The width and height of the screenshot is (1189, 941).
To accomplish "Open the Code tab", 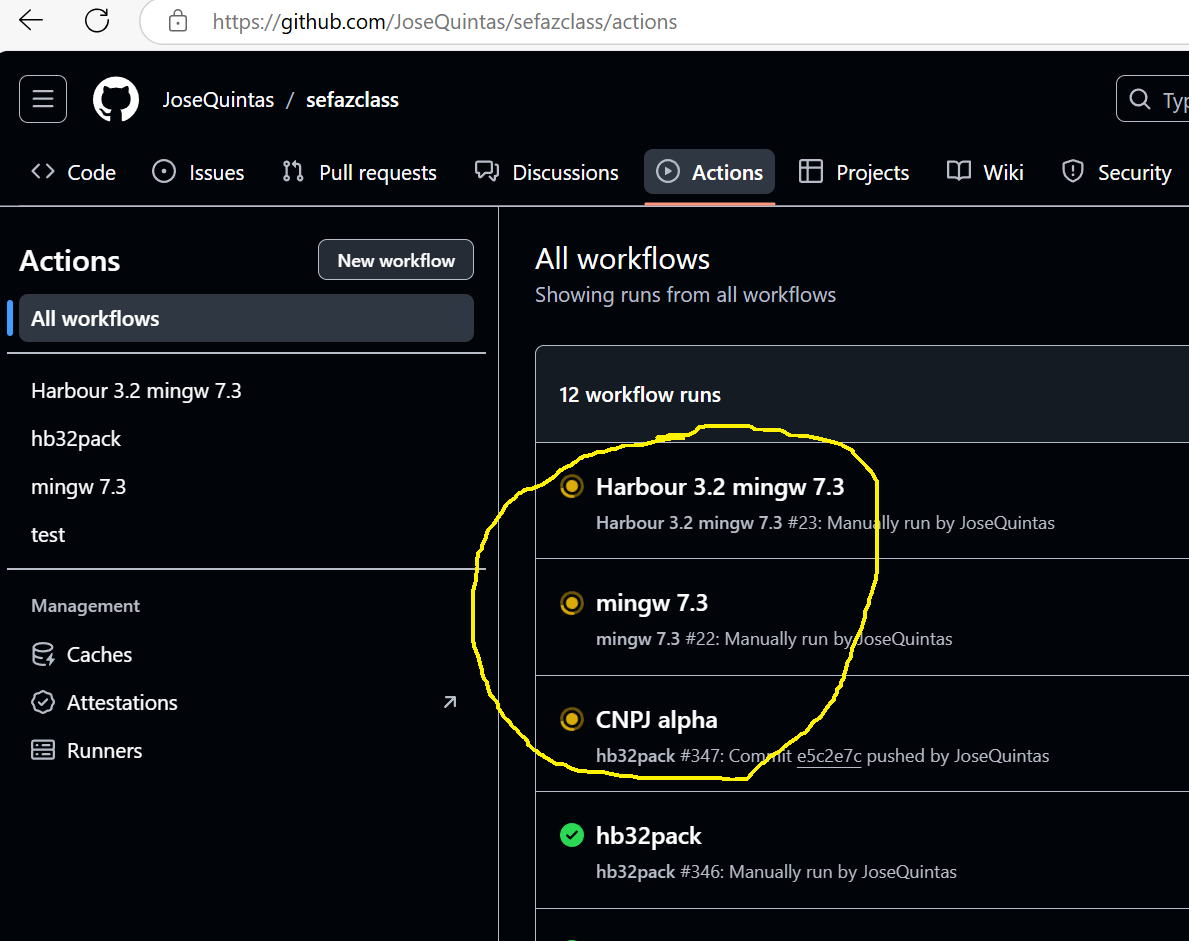I will pyautogui.click(x=74, y=172).
